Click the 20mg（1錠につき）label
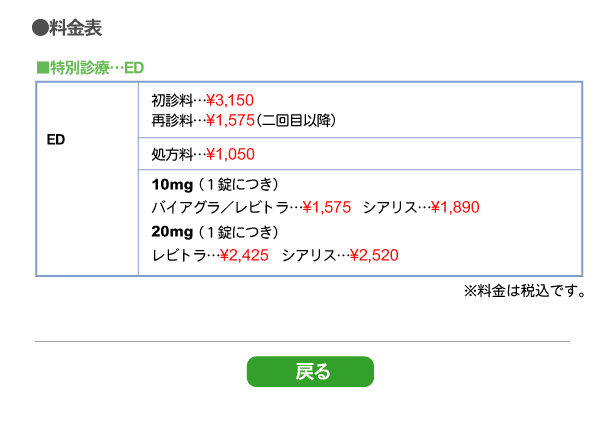Image resolution: width=610 pixels, height=423 pixels. (x=215, y=232)
